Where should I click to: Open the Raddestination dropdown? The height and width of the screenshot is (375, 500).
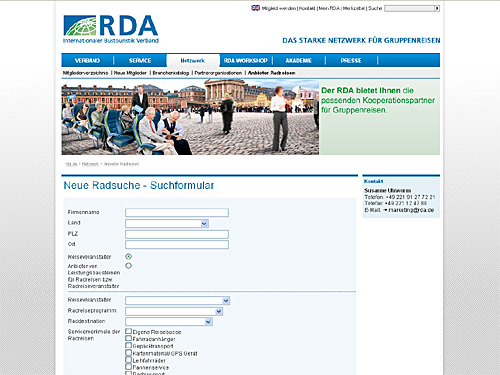(x=169, y=322)
